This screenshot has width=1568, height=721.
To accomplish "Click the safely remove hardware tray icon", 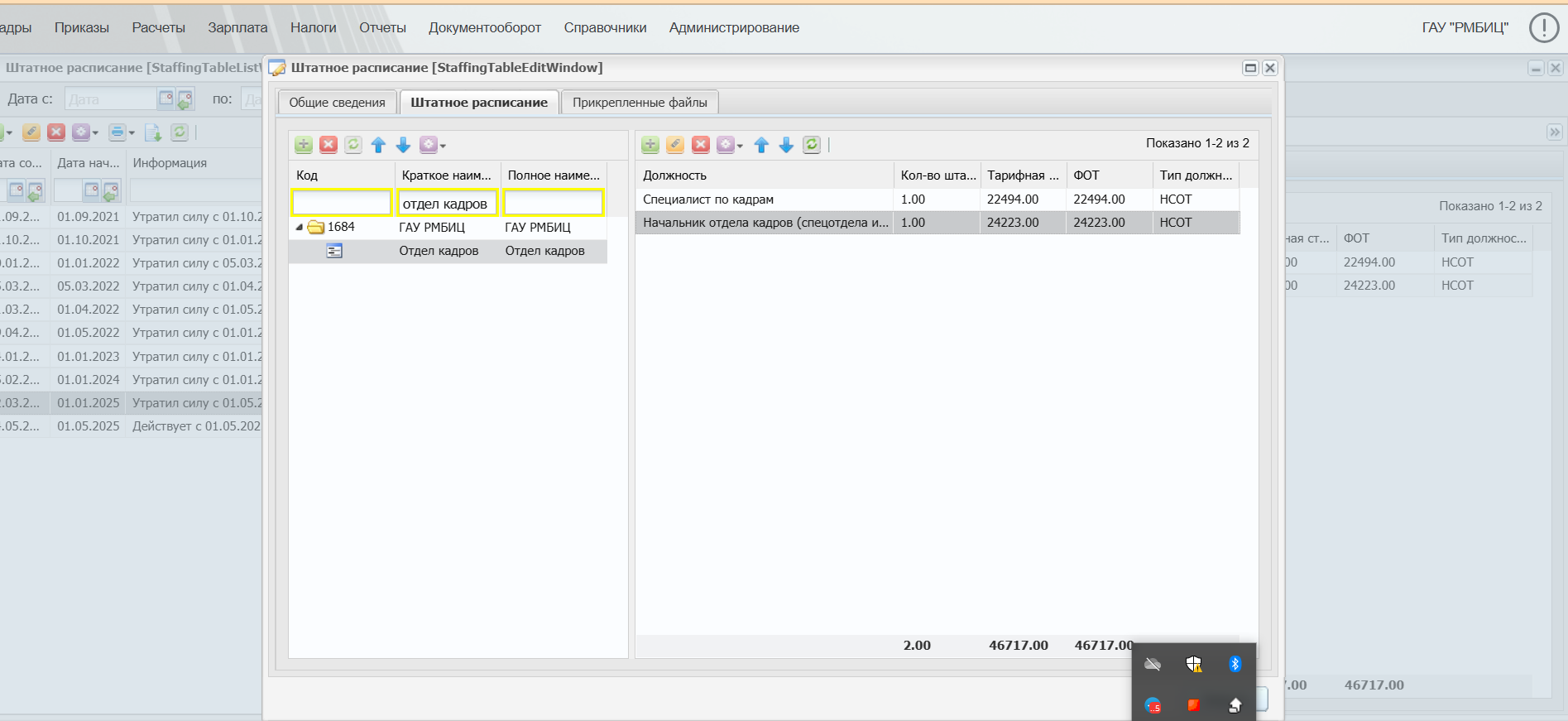I will (x=1235, y=705).
